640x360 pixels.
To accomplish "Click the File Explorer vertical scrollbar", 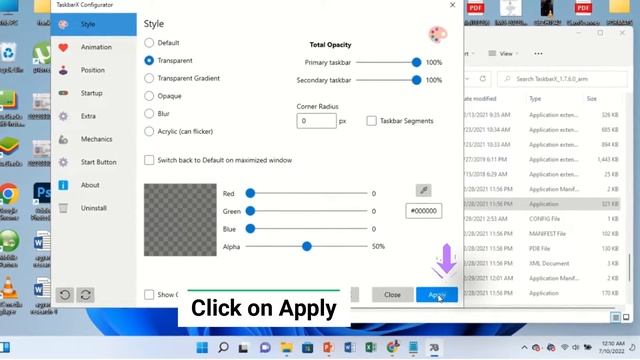I will (629, 269).
